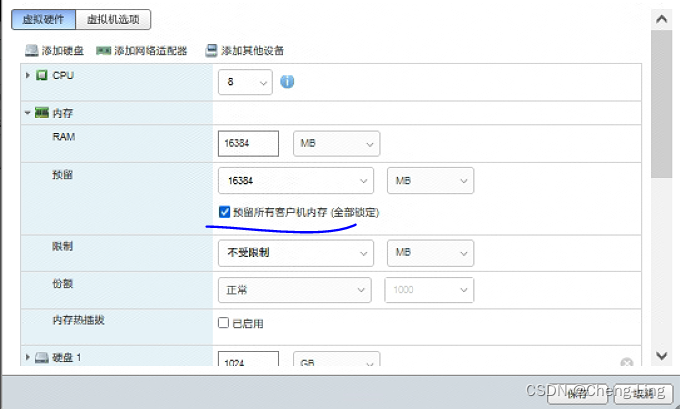Expand the CPU row
Viewport: 680px width, 409px height.
[x=27, y=75]
